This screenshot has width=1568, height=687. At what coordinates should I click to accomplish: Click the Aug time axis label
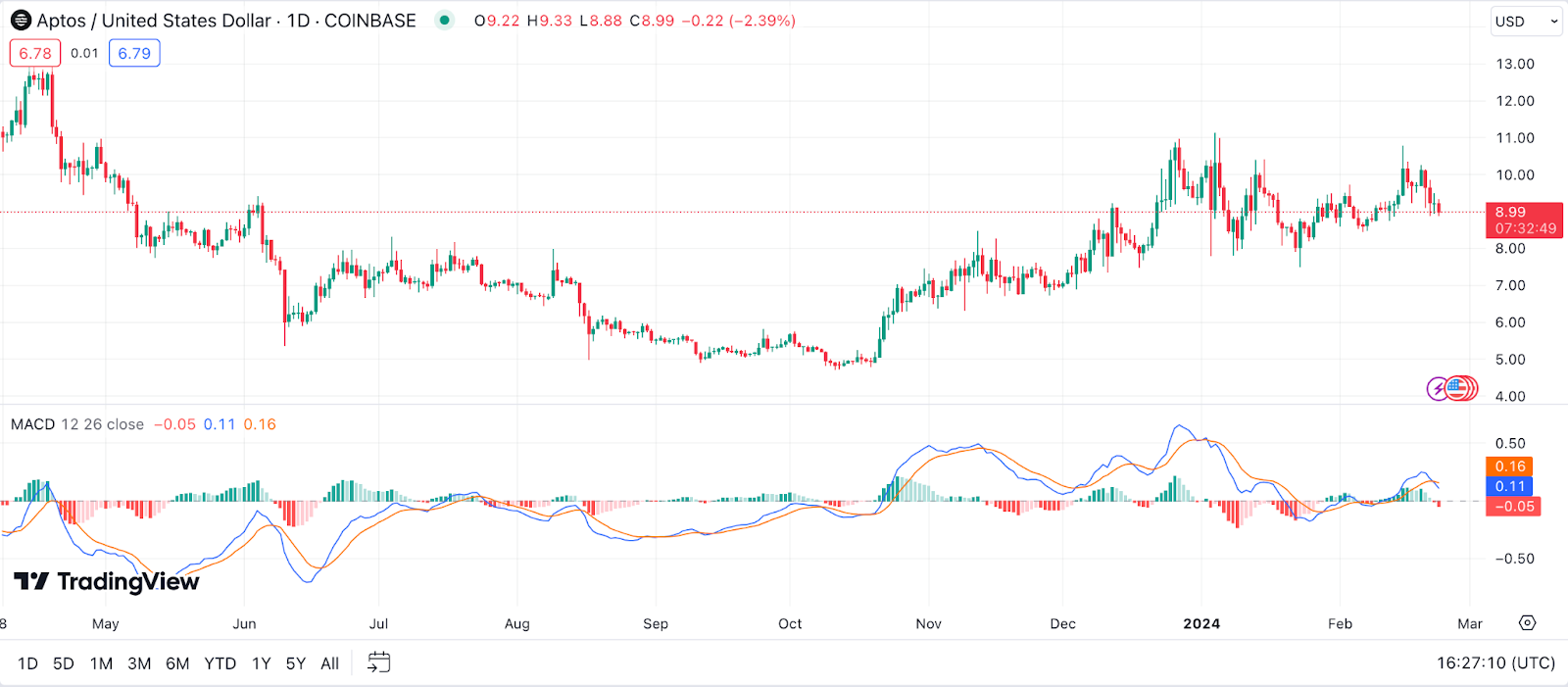point(517,623)
